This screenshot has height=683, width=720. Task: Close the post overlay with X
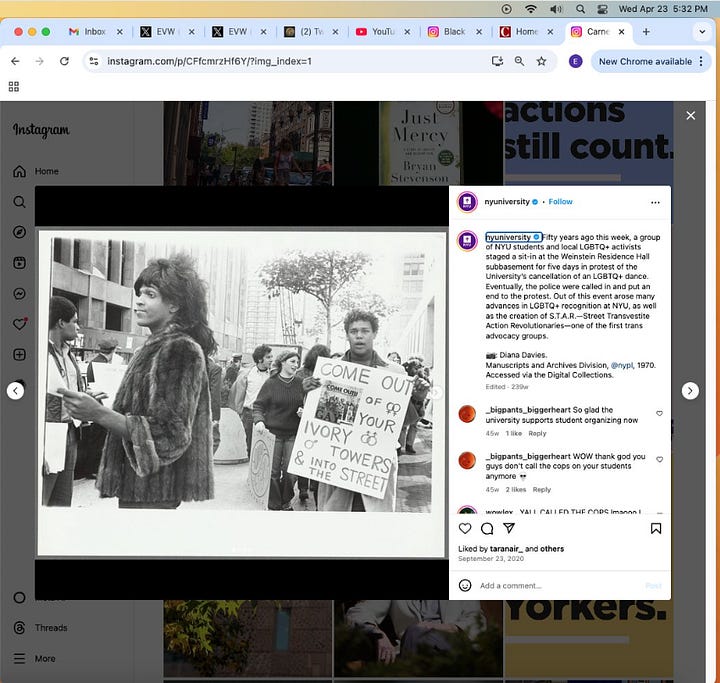click(691, 116)
